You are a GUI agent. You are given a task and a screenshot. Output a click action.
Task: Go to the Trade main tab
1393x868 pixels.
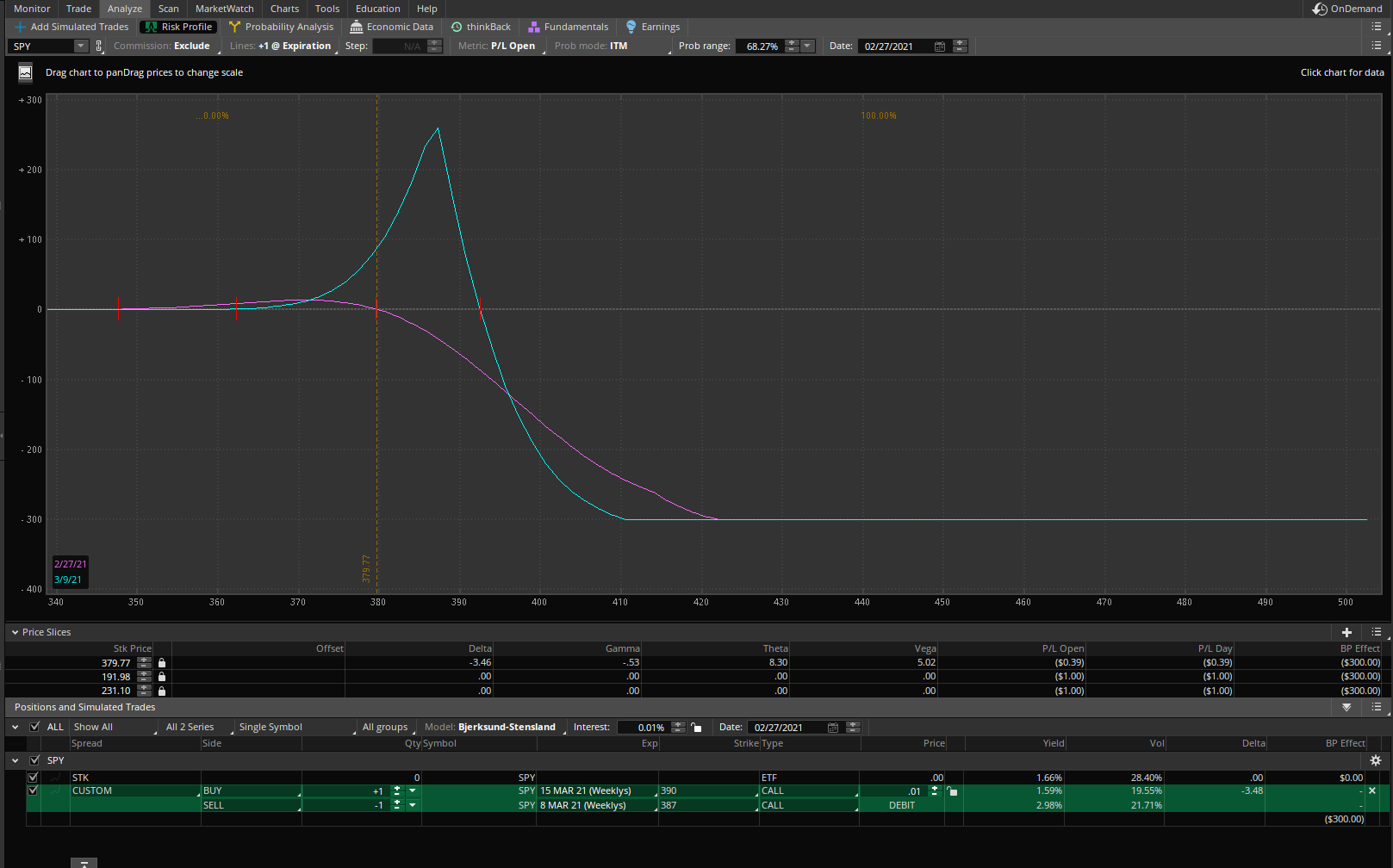point(78,9)
